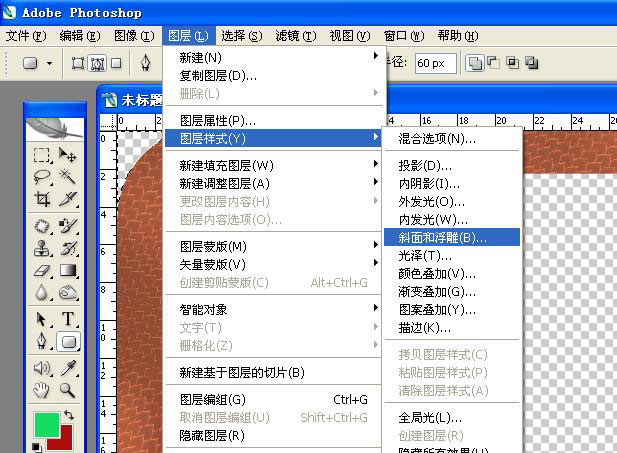Select the Rounded Rectangle shape tool
The width and height of the screenshot is (617, 453).
(x=68, y=341)
